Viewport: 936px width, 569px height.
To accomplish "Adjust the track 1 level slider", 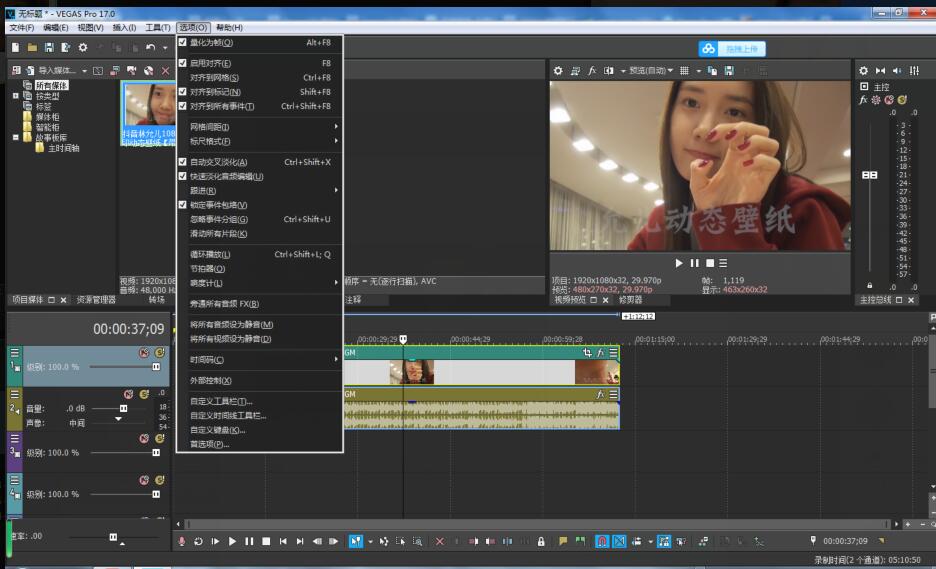I will coord(156,367).
